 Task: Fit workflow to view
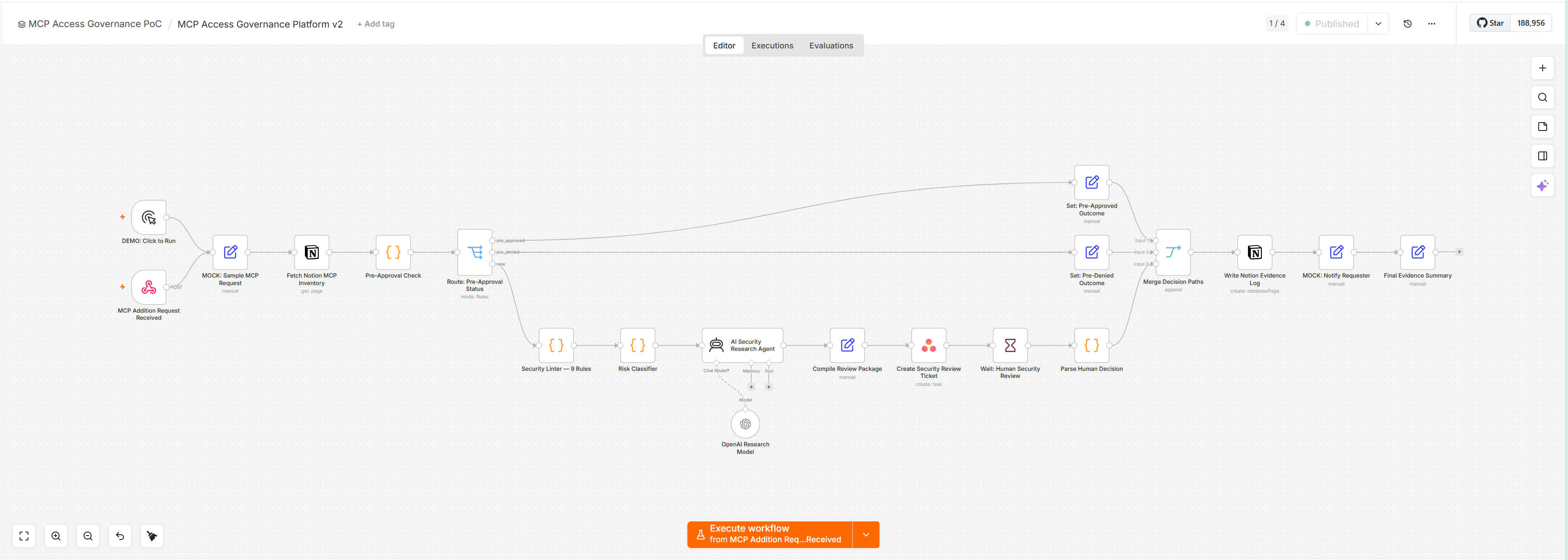24,536
